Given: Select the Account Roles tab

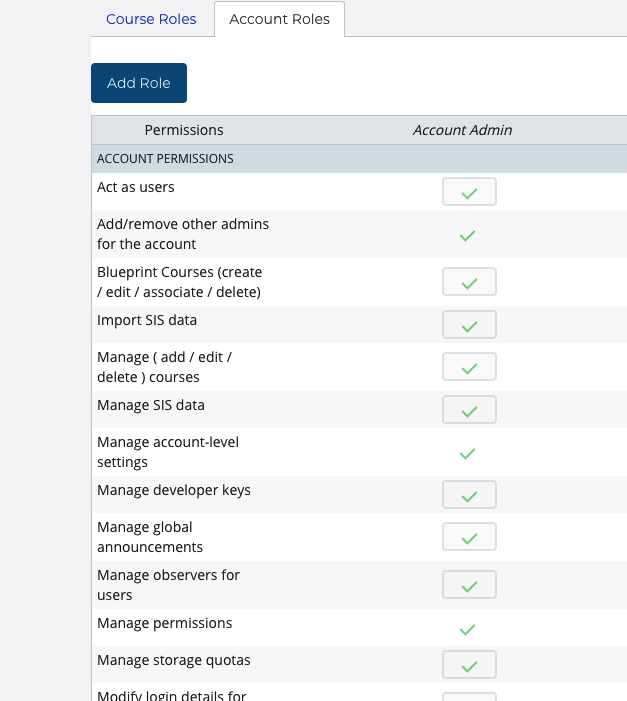Looking at the screenshot, I should [279, 19].
